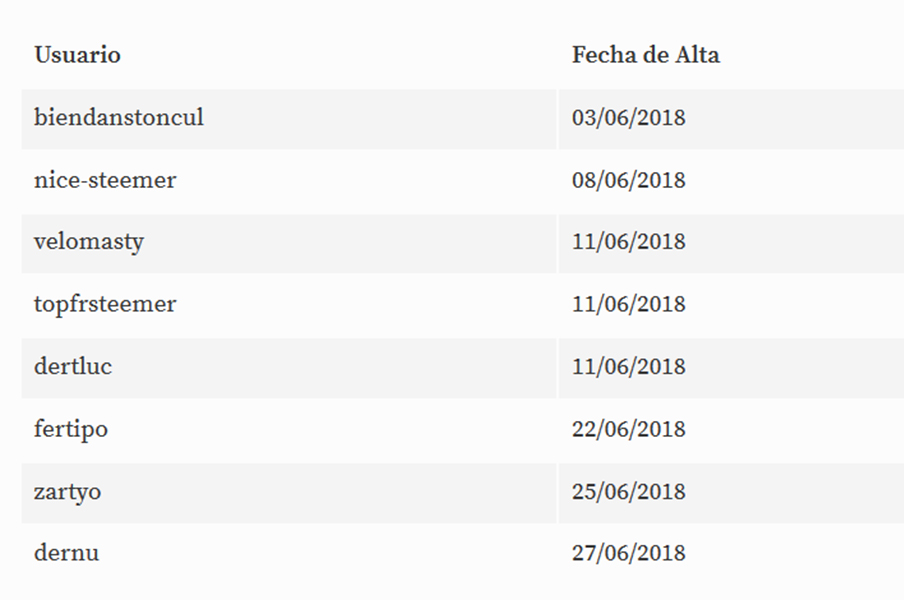Screen dimensions: 904x600
Task: Select the username biendanstoncul
Action: (x=118, y=117)
